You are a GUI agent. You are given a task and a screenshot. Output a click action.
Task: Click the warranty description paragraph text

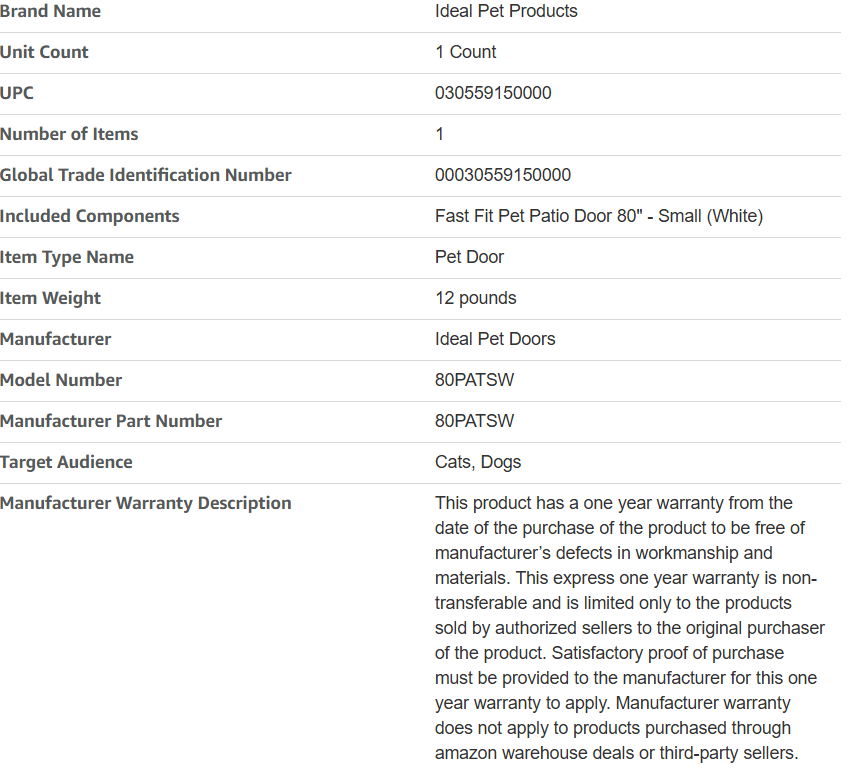[x=629, y=628]
